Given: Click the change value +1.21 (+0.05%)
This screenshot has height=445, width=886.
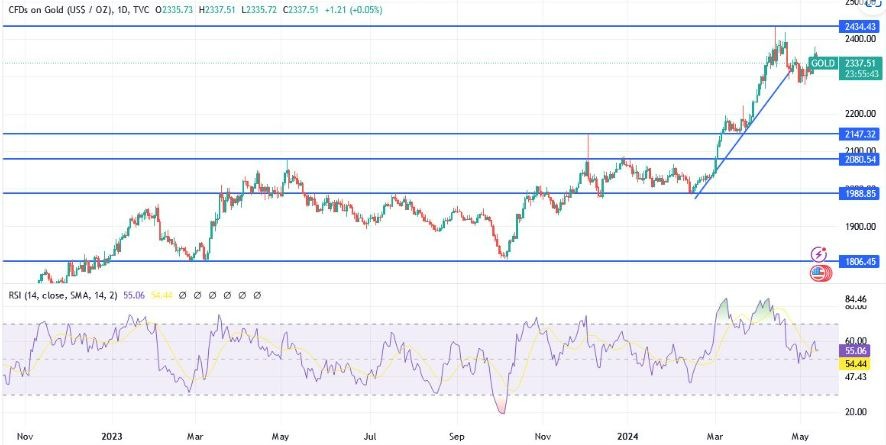Looking at the screenshot, I should pos(353,10).
